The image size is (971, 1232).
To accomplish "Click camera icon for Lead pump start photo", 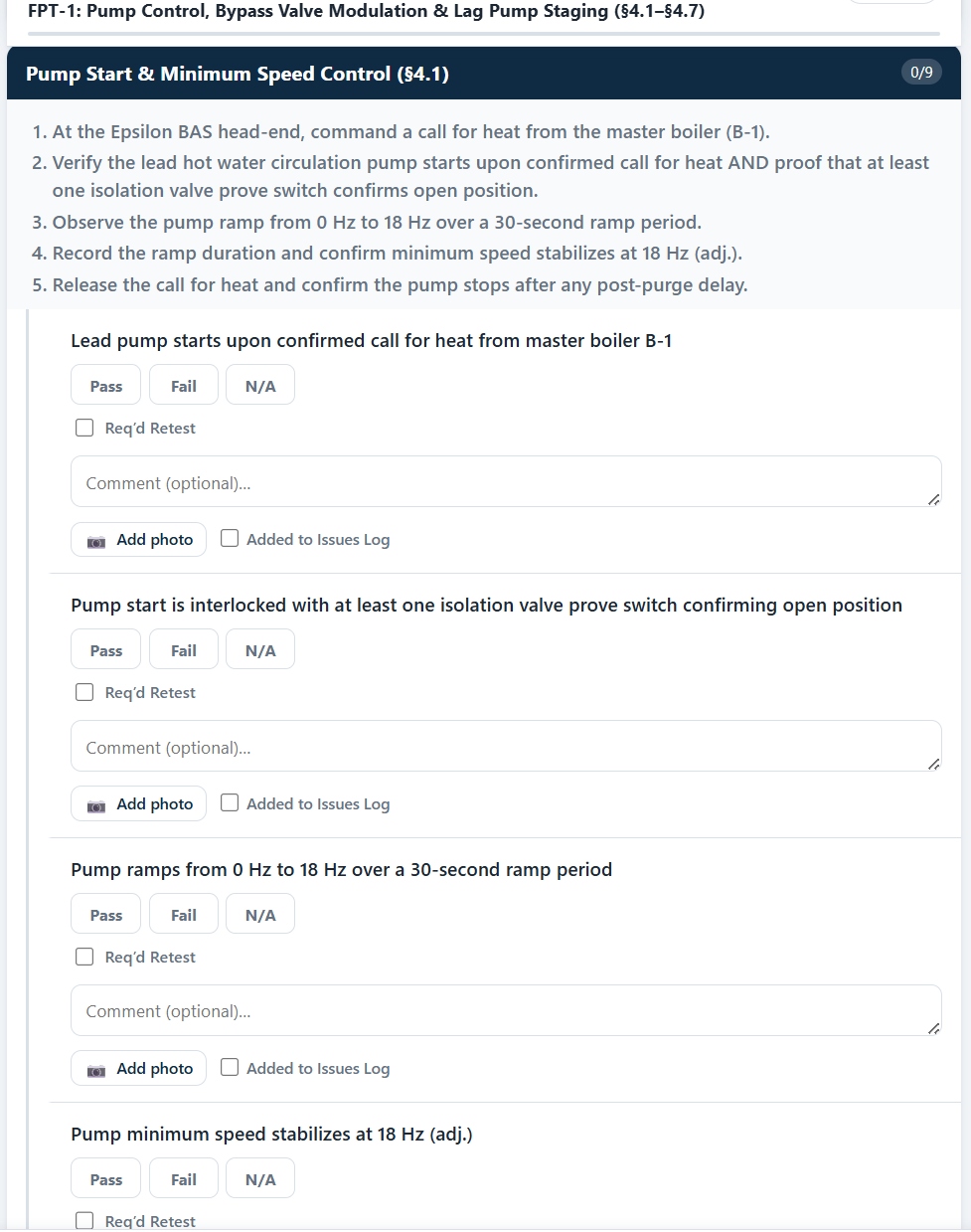I will coord(96,540).
